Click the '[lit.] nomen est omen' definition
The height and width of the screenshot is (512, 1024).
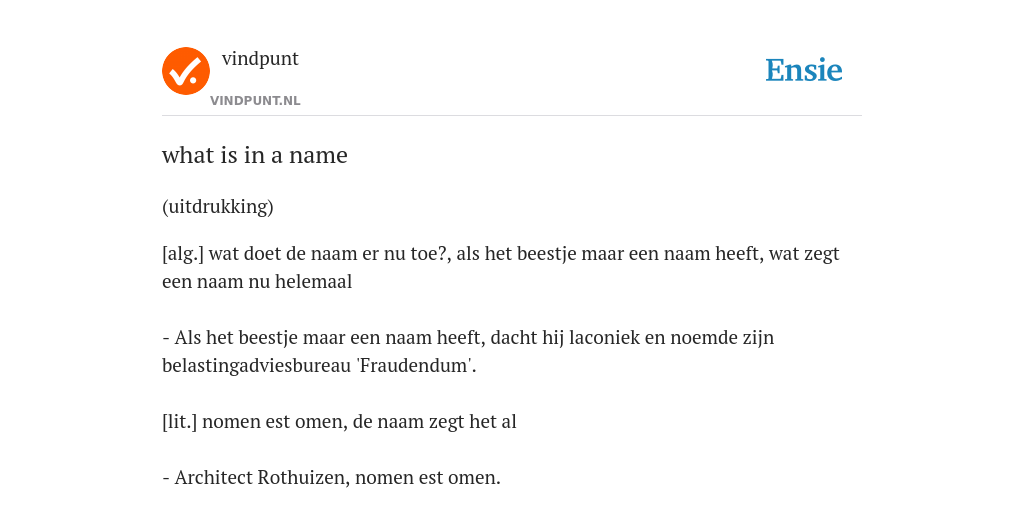(x=340, y=422)
